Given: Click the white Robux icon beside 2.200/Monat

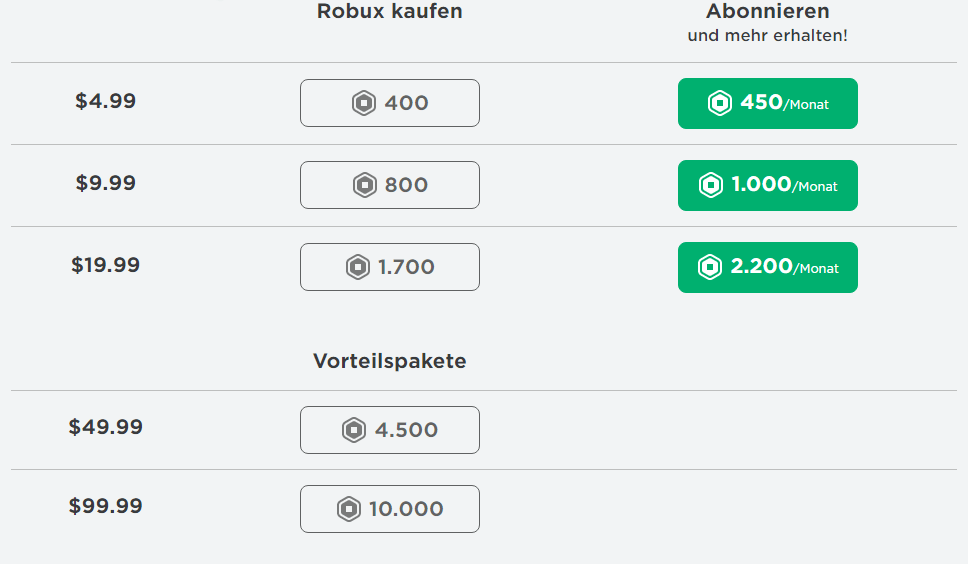Looking at the screenshot, I should click(x=710, y=267).
